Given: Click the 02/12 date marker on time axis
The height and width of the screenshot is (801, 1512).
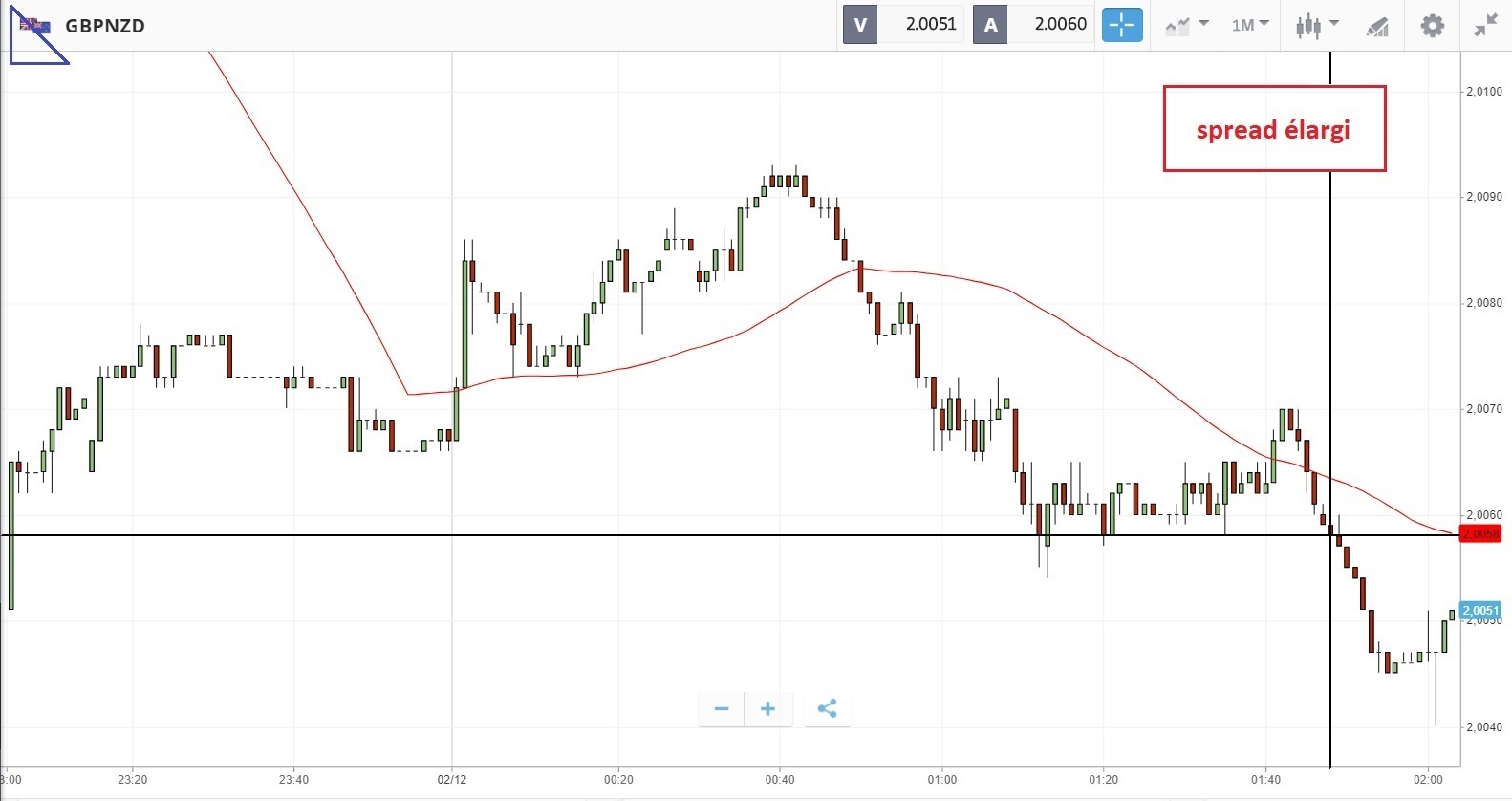Looking at the screenshot, I should point(451,779).
